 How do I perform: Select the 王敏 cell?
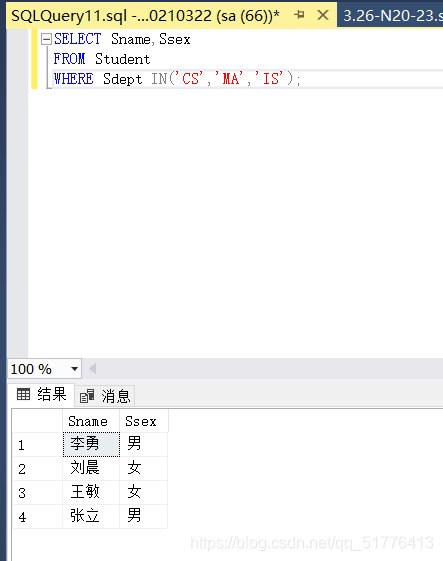point(91,492)
